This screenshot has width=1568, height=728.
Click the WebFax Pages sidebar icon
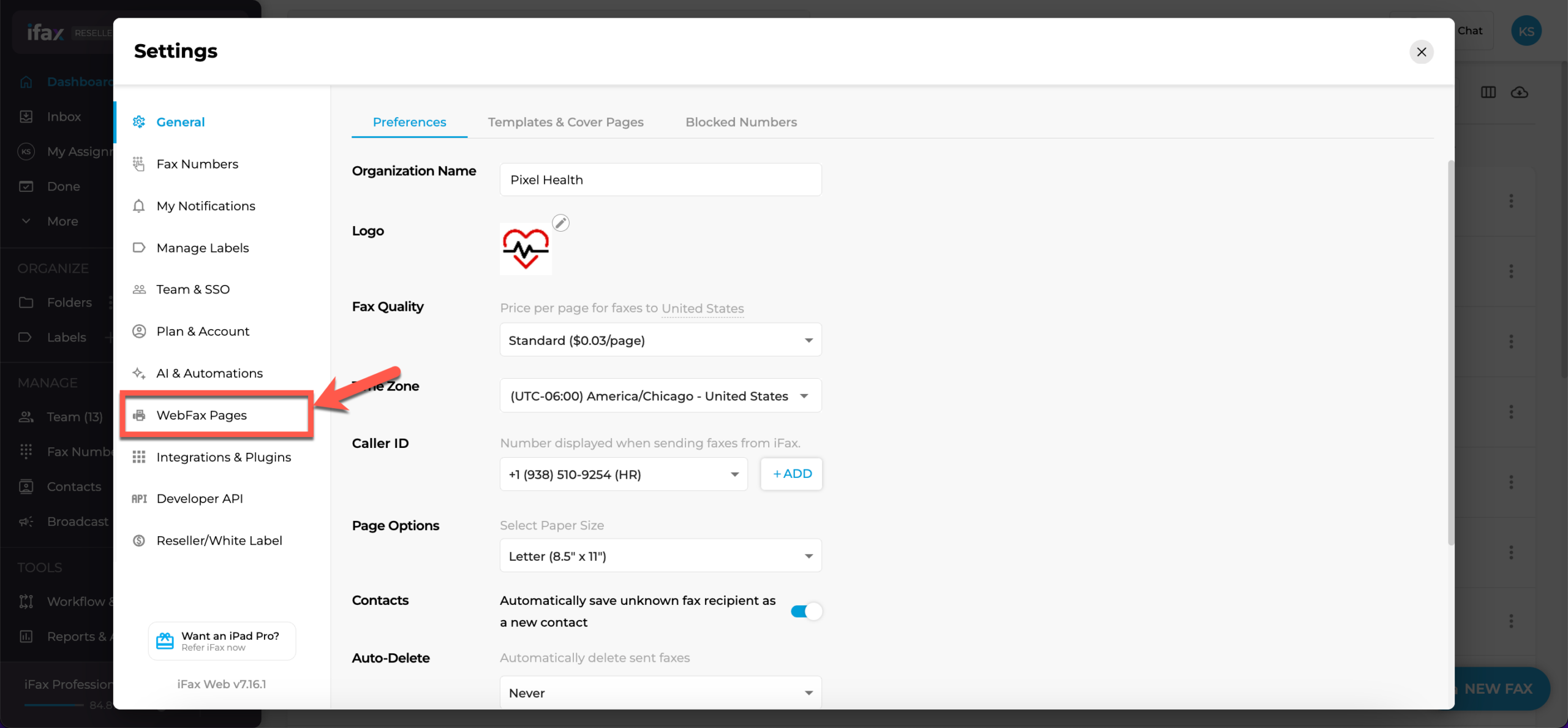tap(140, 415)
